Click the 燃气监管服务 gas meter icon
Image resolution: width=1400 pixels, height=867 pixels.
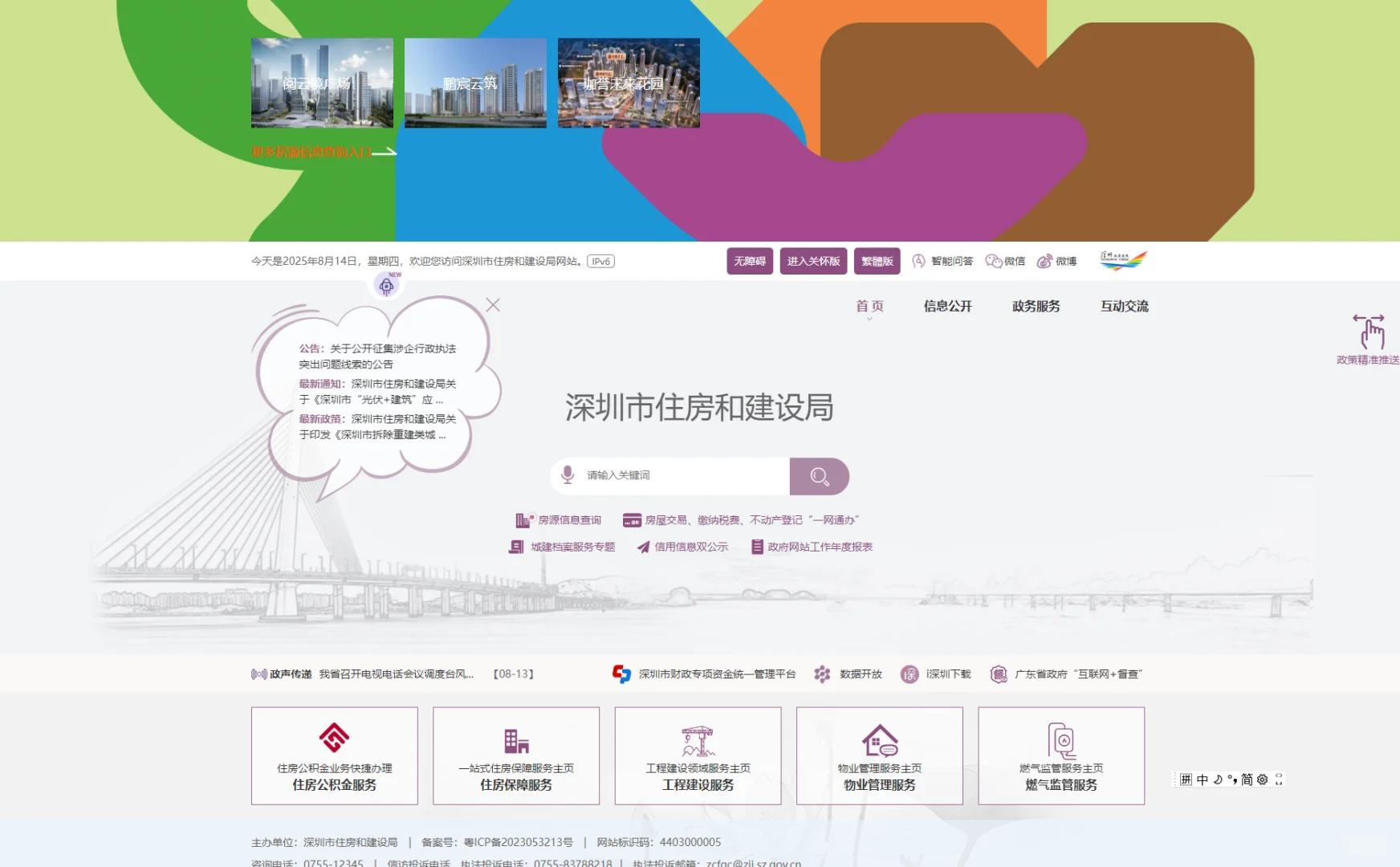1061,740
